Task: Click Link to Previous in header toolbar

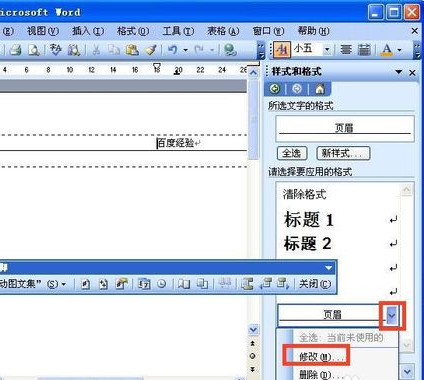Action: (225, 284)
